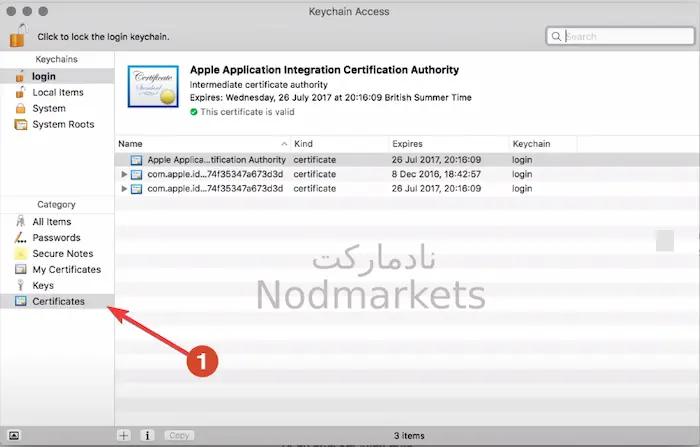The image size is (700, 447).
Task: Click the System keychain locked padlock icon
Action: tap(21, 109)
